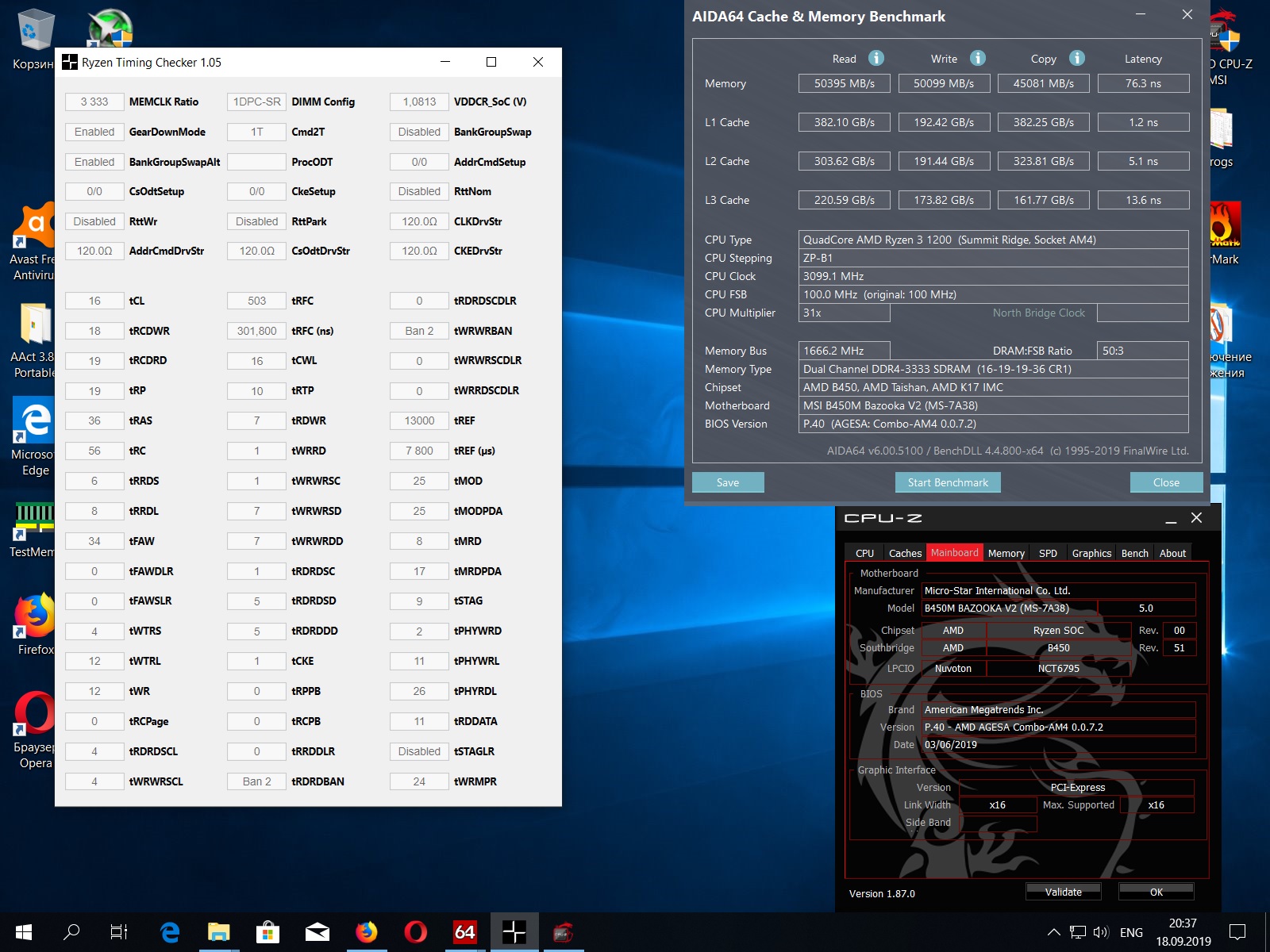The image size is (1270, 952).
Task: Open the ENG language switcher
Action: click(x=1131, y=932)
